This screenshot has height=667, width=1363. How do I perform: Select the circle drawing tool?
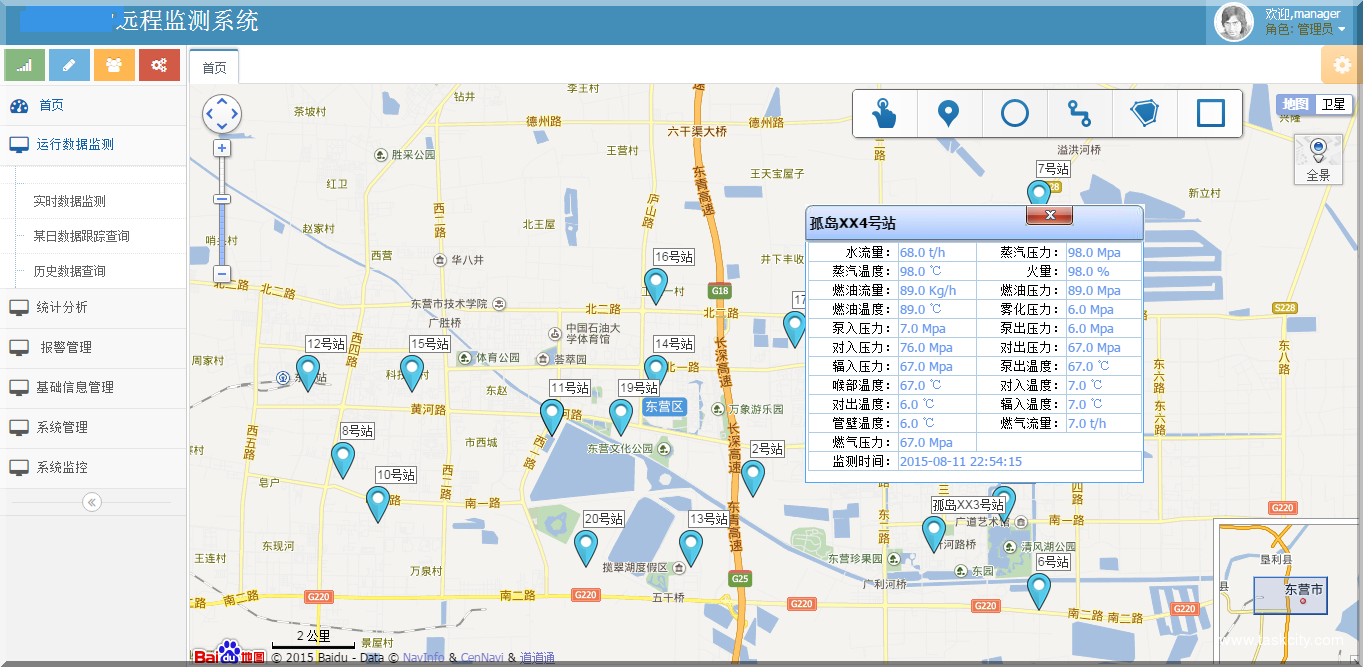[1015, 113]
